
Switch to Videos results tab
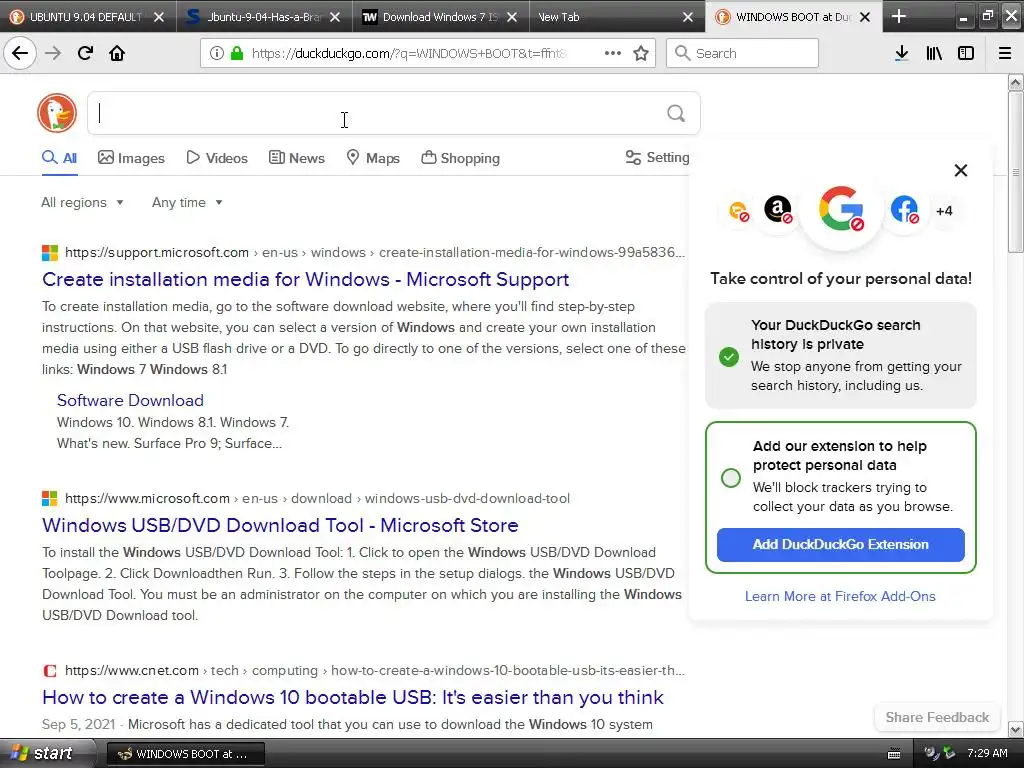(217, 158)
